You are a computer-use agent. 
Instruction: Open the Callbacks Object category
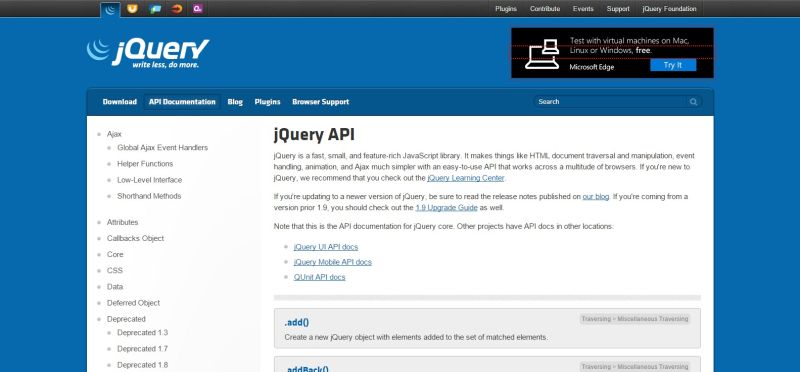click(x=135, y=238)
